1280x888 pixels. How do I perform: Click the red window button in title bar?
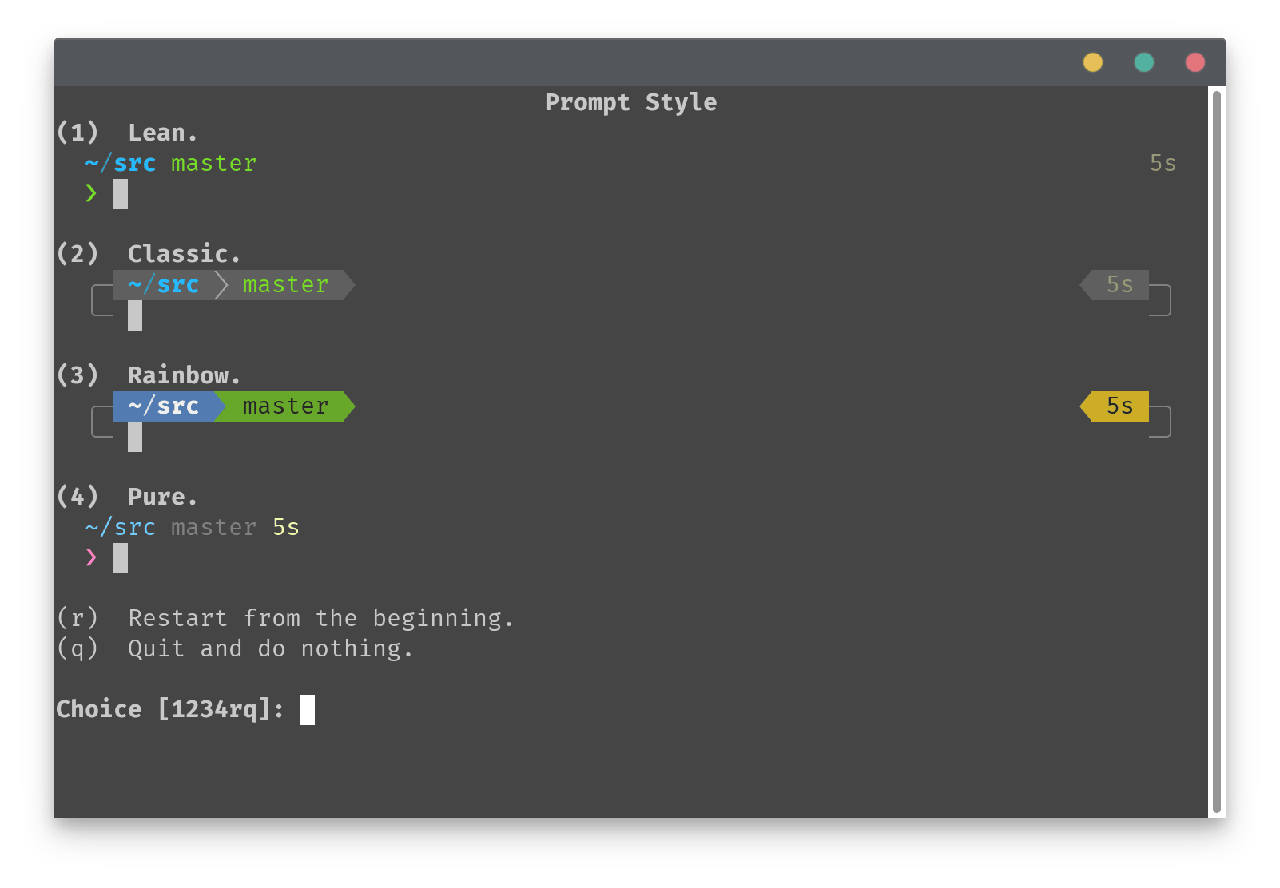click(1195, 62)
